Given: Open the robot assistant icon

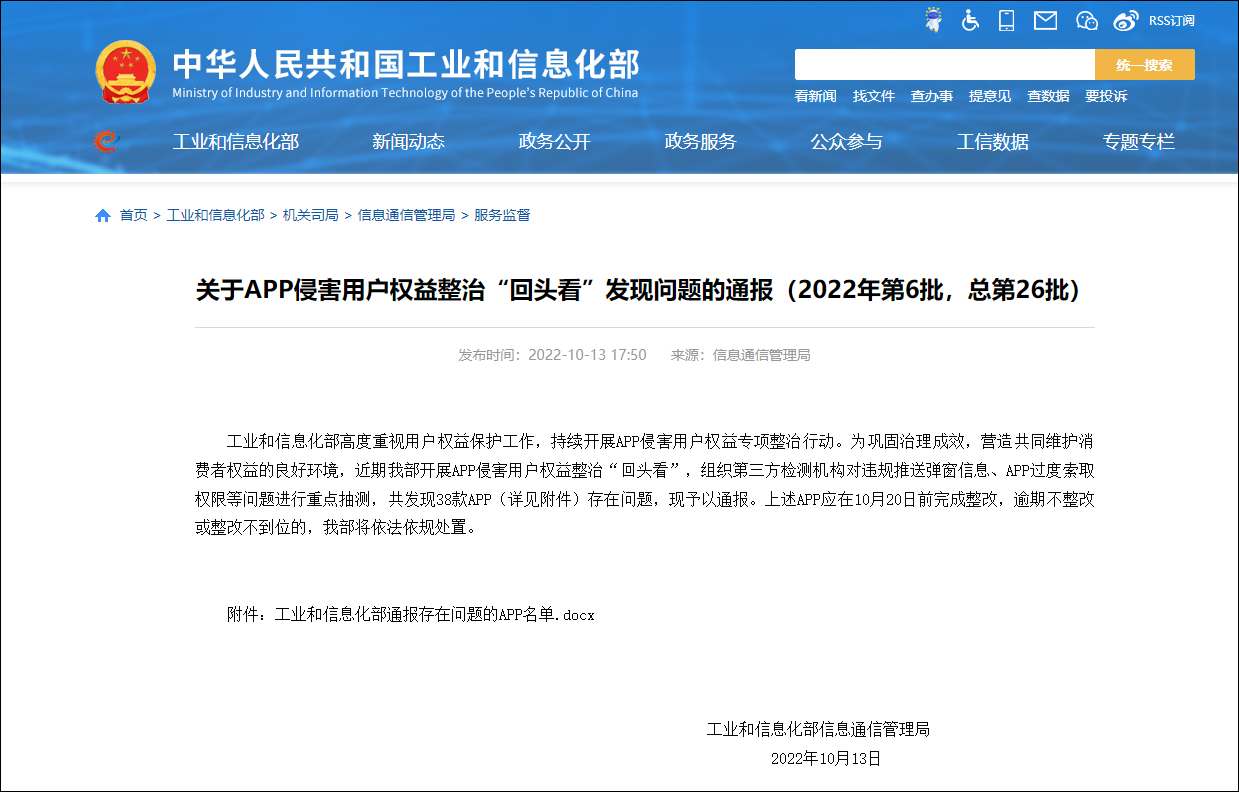Looking at the screenshot, I should point(934,20).
